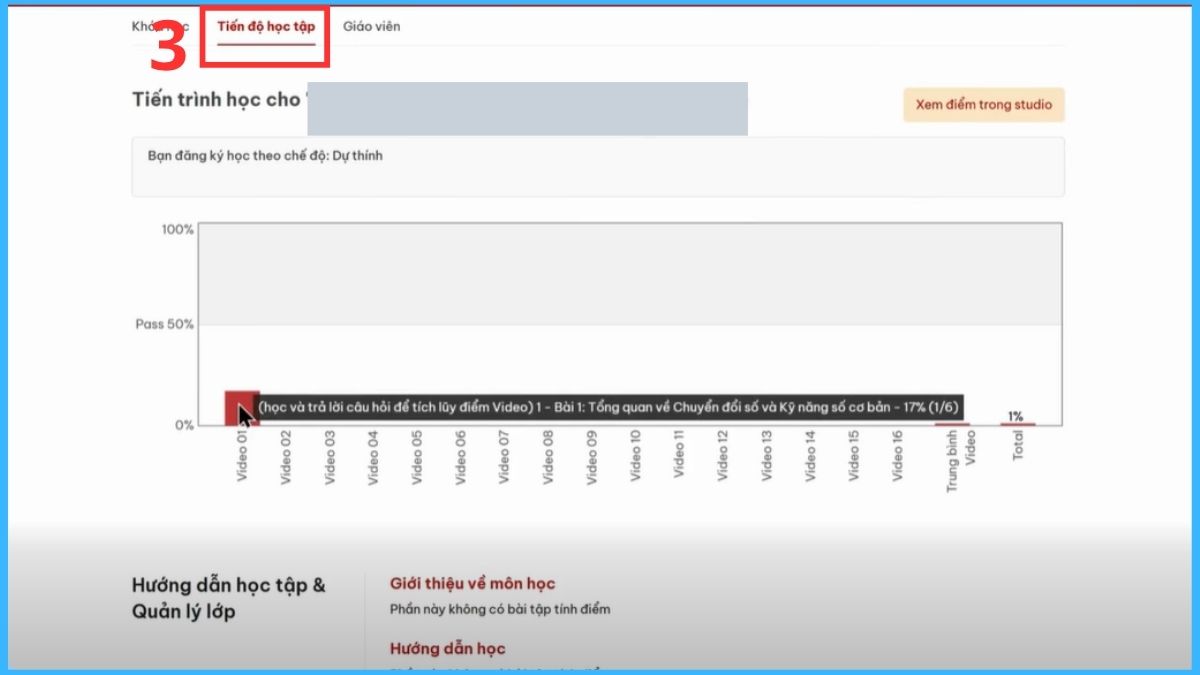Click the Video 16 axis label
The image size is (1200, 675).
pos(898,457)
